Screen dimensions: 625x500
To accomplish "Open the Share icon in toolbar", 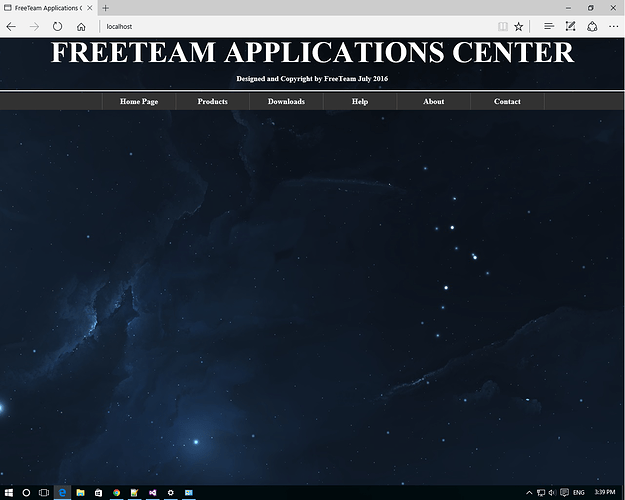I will tap(592, 26).
